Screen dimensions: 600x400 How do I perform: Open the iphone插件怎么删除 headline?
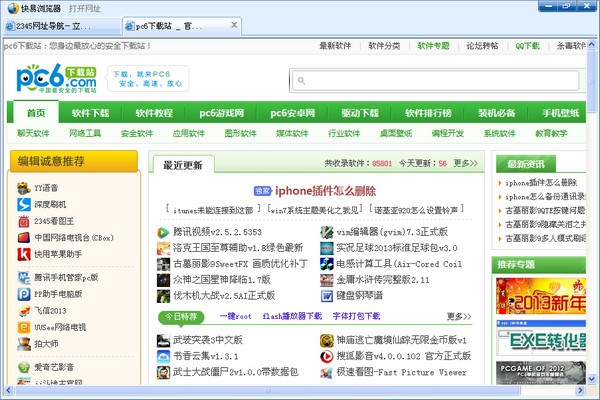pos(325,191)
